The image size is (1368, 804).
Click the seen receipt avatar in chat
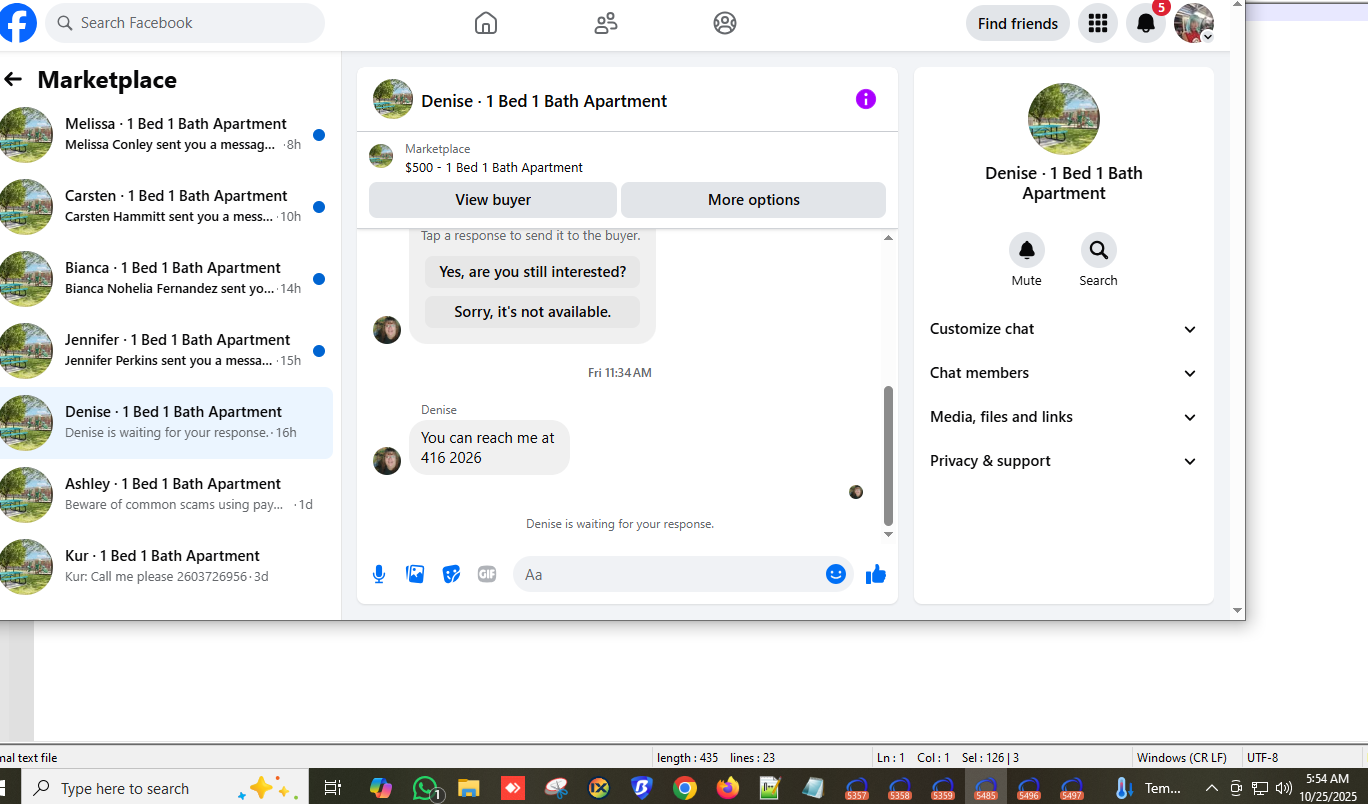(x=856, y=492)
